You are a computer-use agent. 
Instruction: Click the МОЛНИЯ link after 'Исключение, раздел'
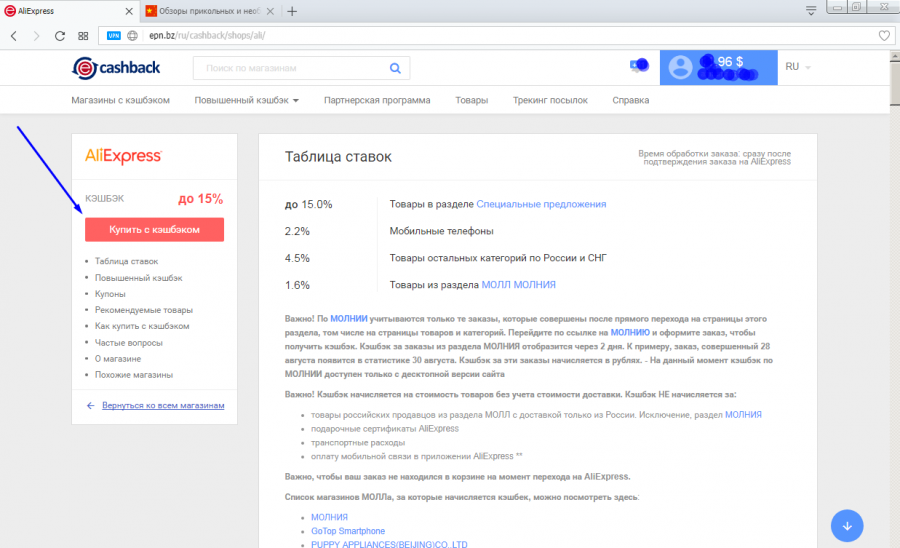point(743,414)
